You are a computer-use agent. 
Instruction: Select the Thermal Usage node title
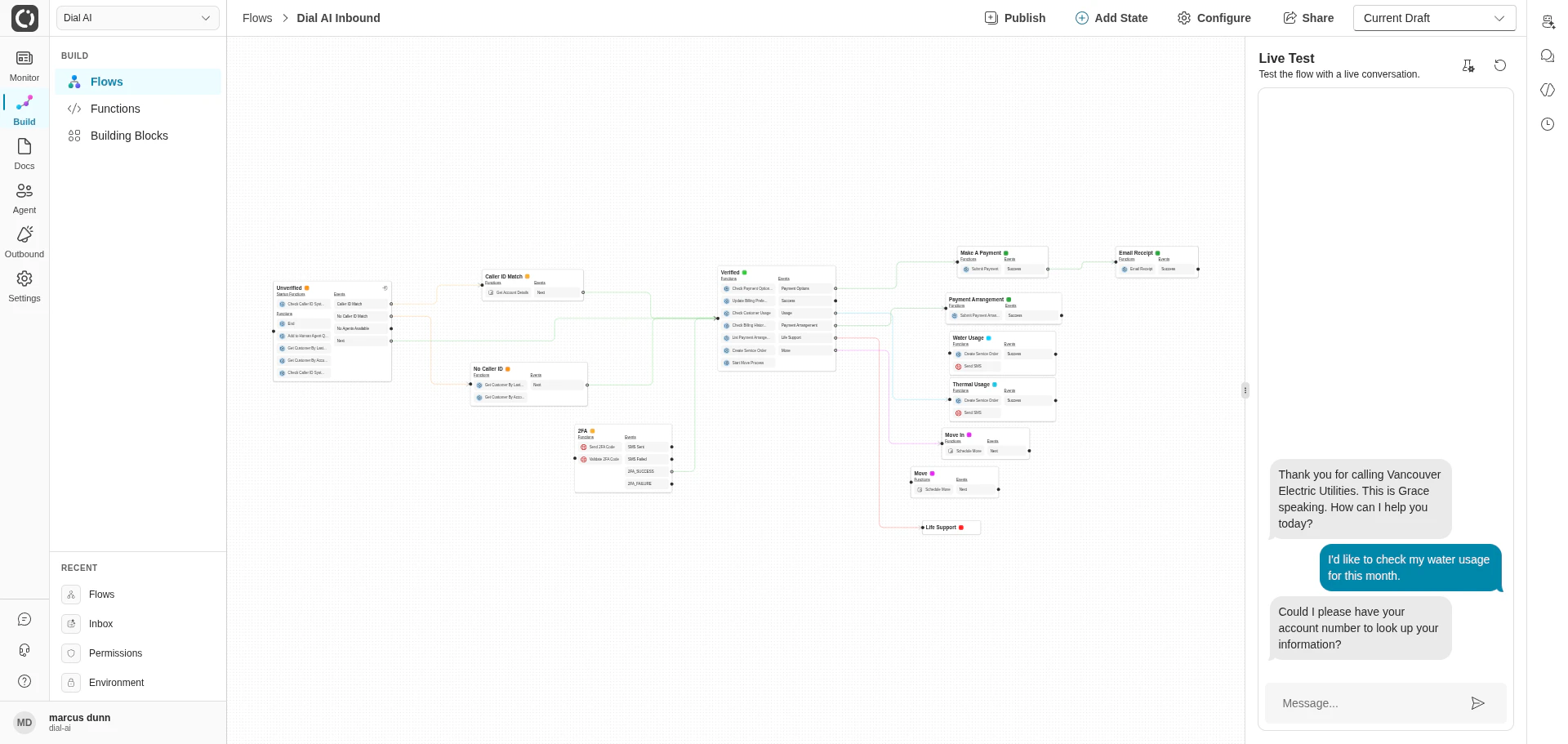pyautogui.click(x=971, y=385)
